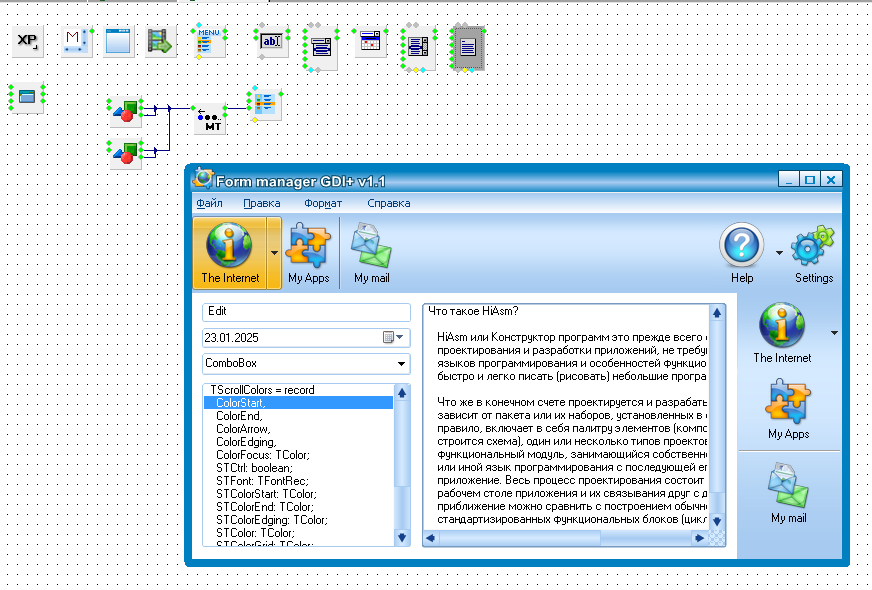872x590 pixels.
Task: Click the memo vertical scroll up arrow
Action: point(717,313)
